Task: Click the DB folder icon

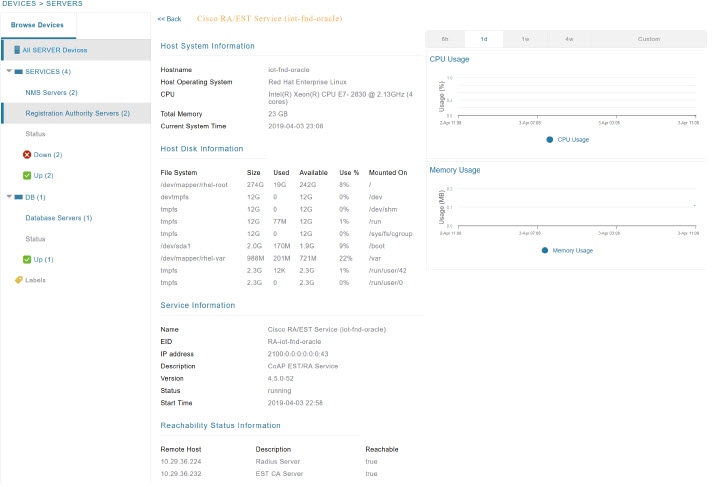Action: [19, 197]
